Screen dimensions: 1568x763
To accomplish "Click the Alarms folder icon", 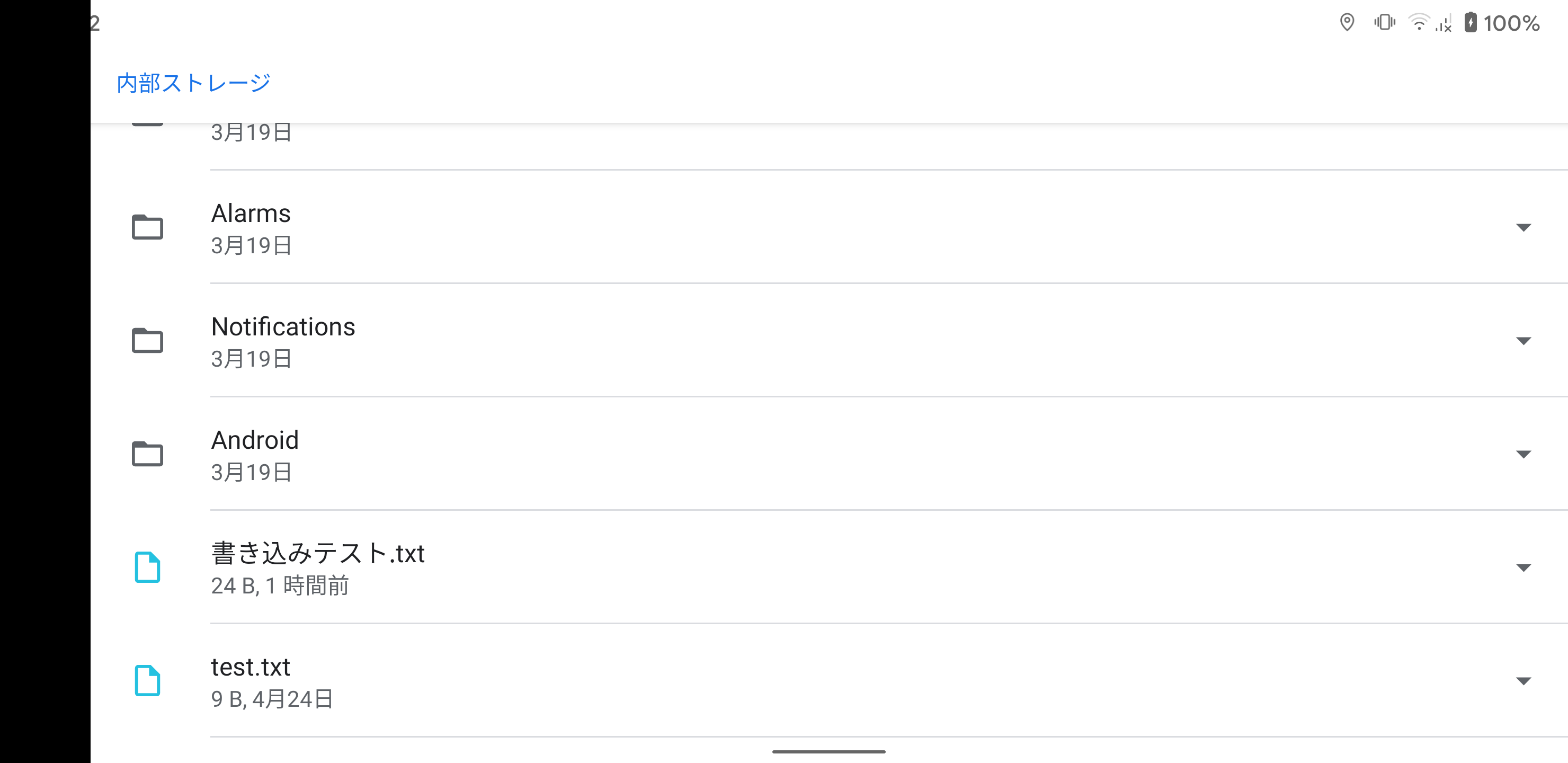I will pos(147,227).
